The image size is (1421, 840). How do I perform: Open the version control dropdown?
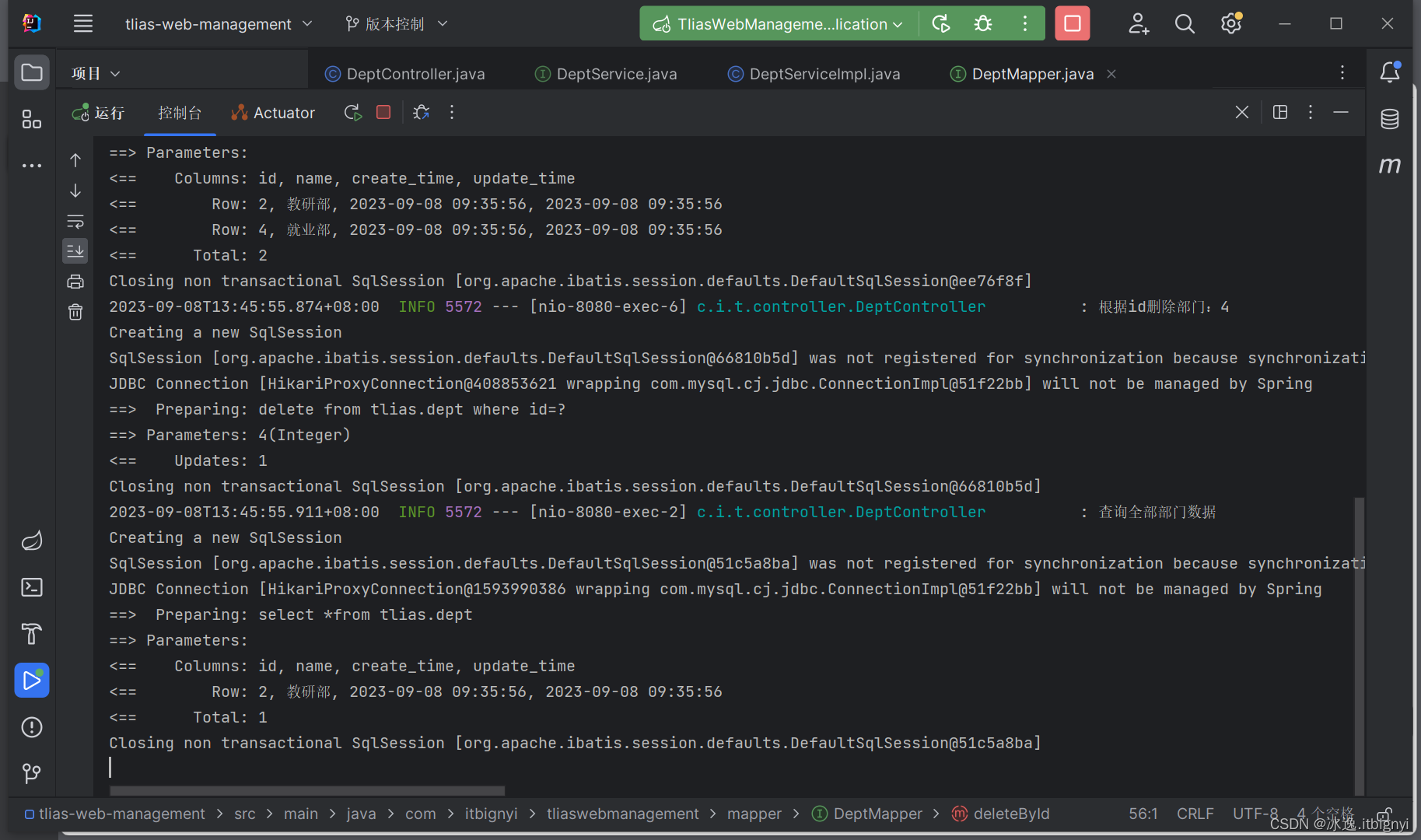point(397,24)
